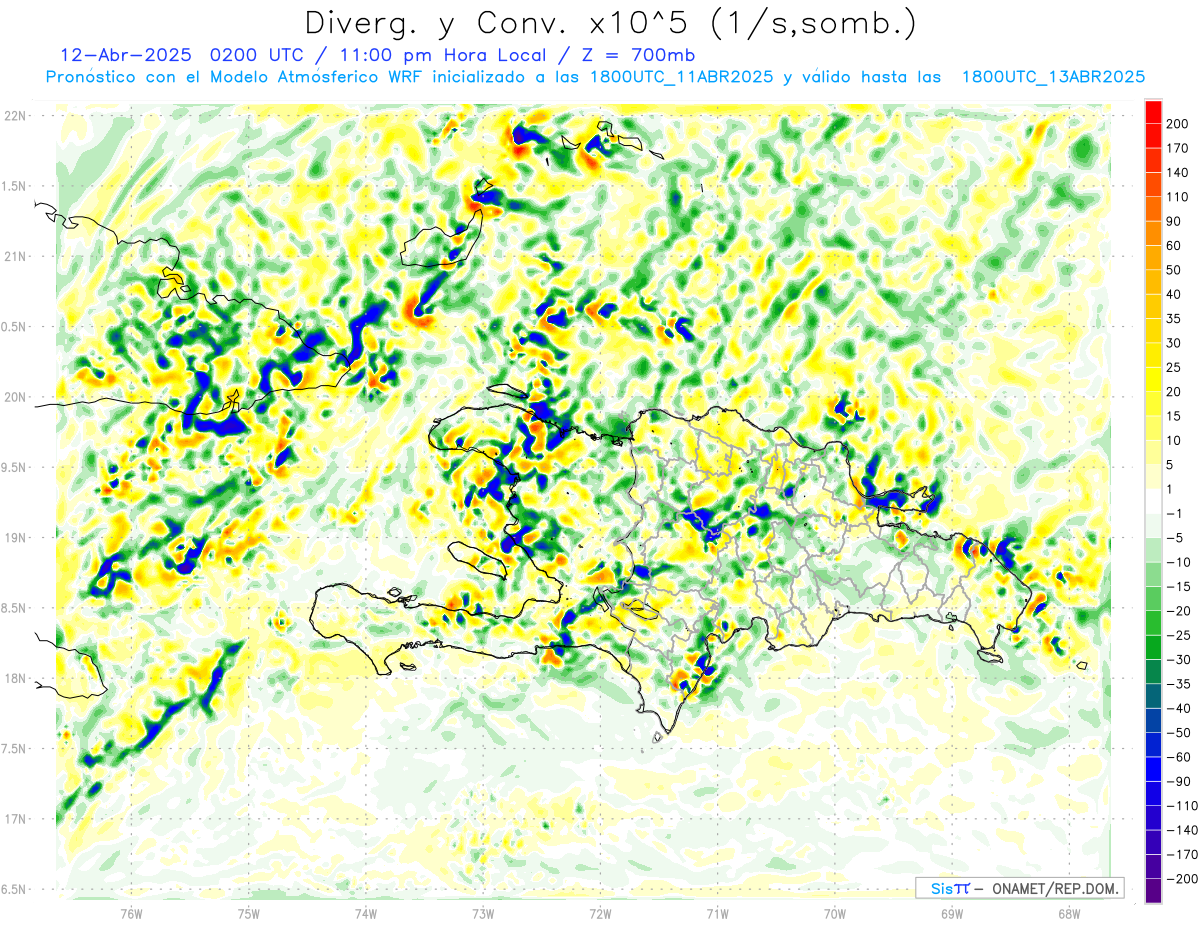The image size is (1200, 927).
Task: Click the '-60' colorbar label
Action: pos(1181,757)
